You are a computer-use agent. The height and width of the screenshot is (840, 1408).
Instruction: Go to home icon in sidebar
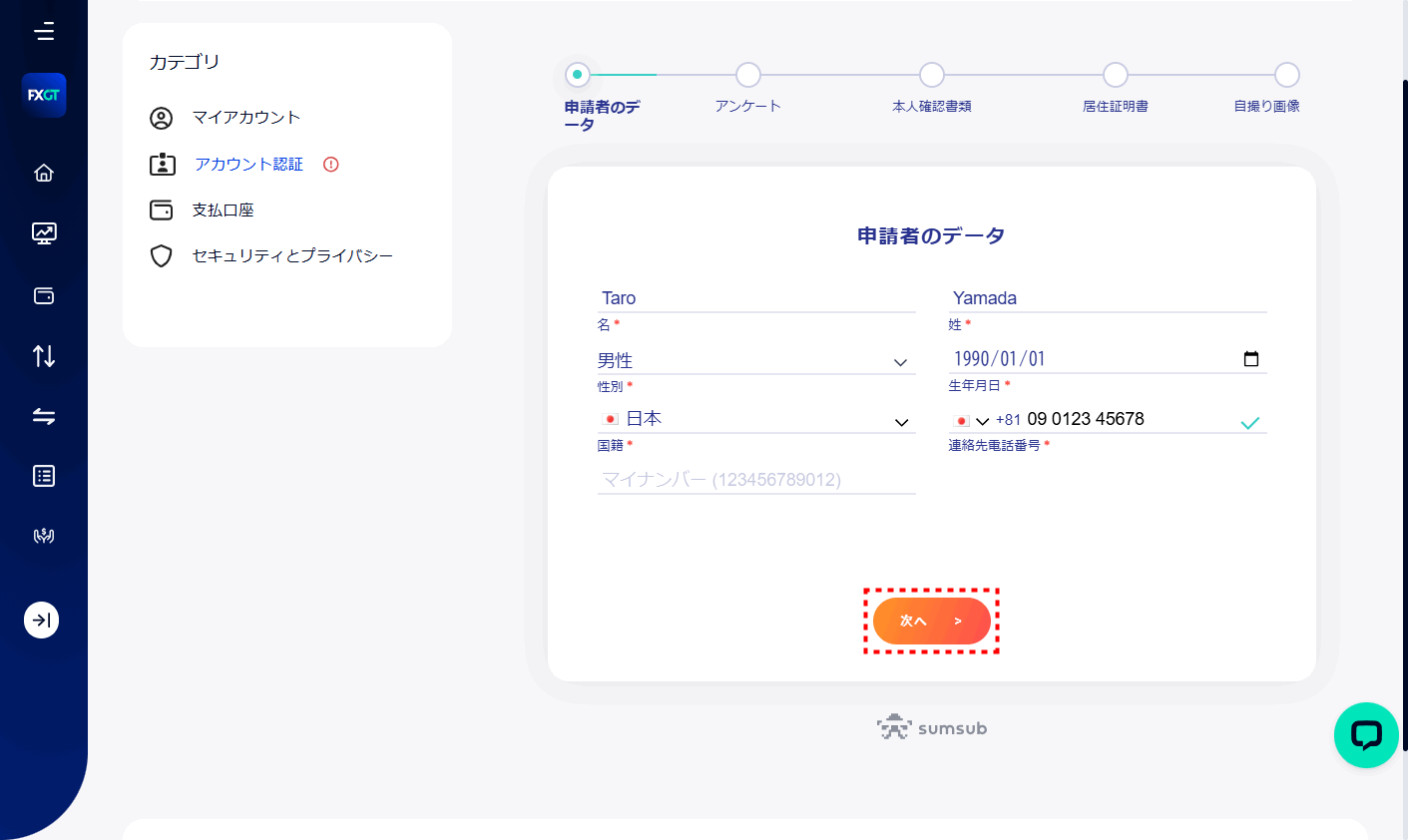44,173
